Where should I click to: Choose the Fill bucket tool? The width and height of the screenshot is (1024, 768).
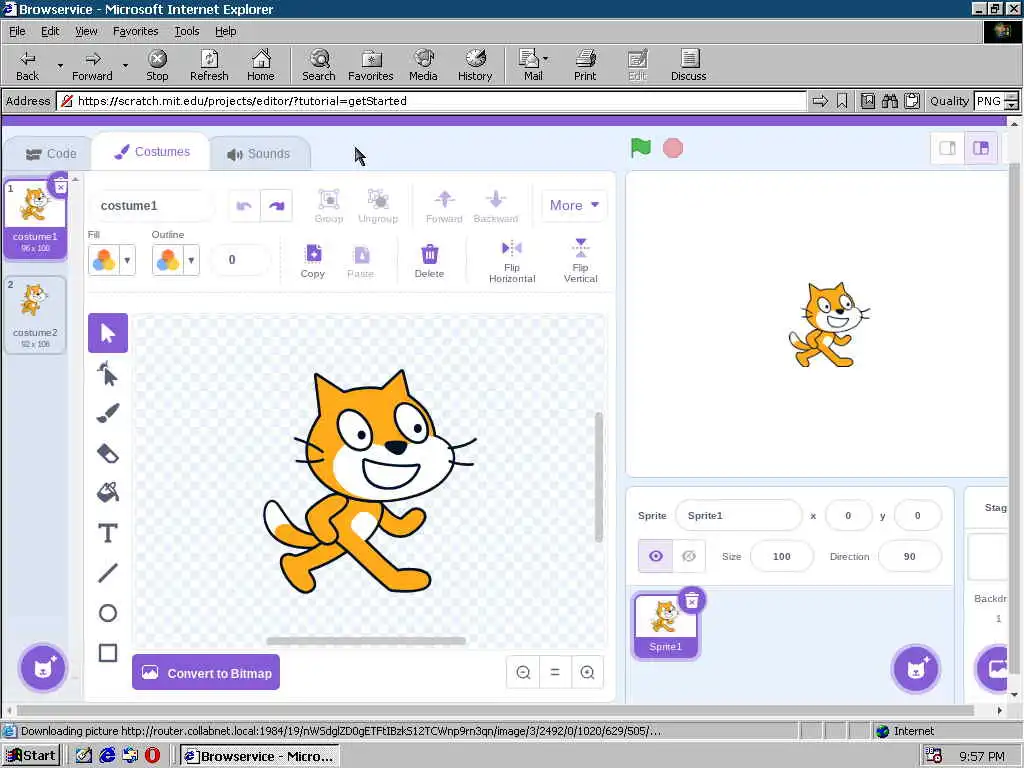point(108,492)
